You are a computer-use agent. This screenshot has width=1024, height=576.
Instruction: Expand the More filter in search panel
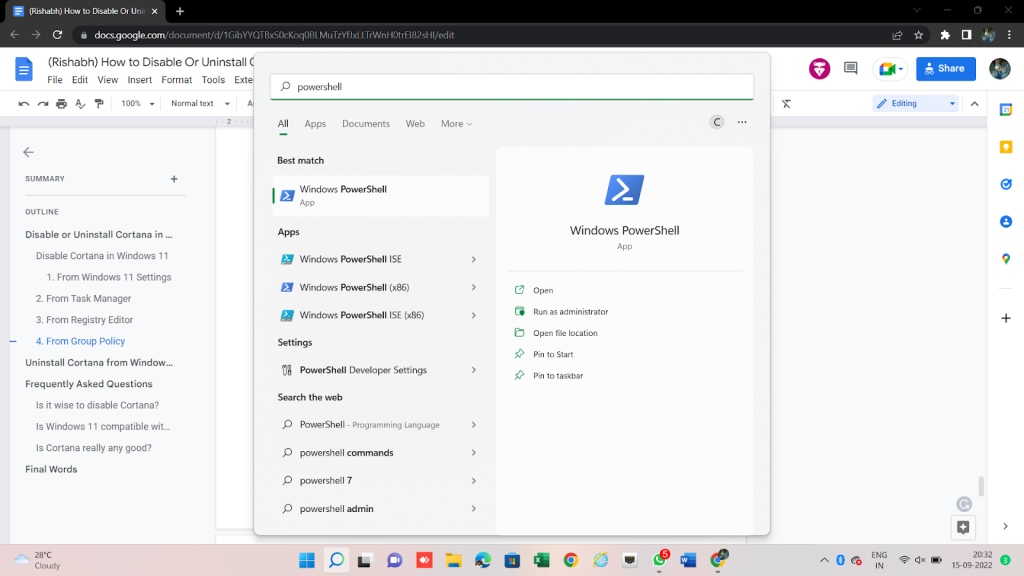(456, 124)
